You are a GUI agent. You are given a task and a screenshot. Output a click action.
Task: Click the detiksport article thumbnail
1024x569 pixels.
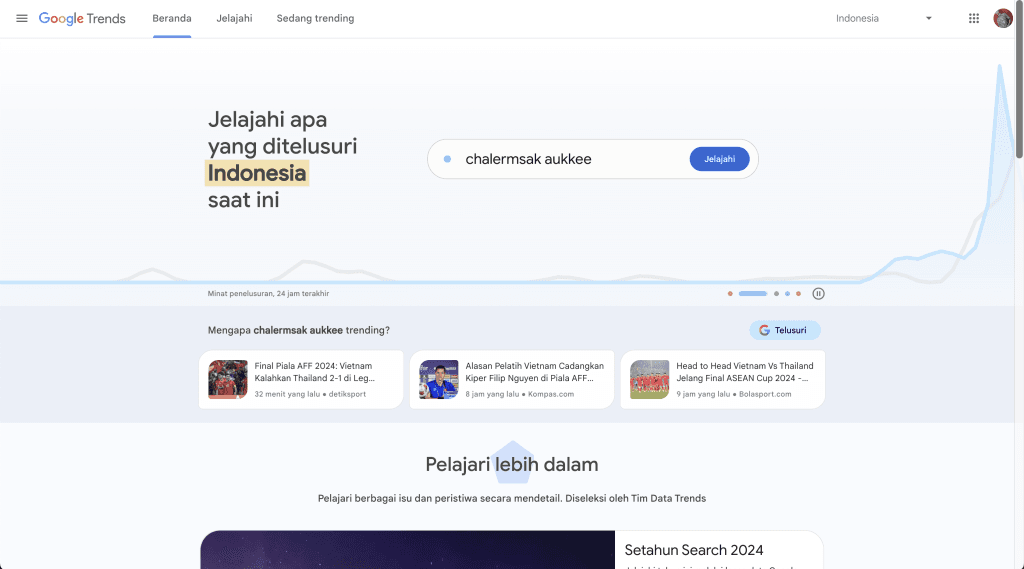pyautogui.click(x=228, y=380)
